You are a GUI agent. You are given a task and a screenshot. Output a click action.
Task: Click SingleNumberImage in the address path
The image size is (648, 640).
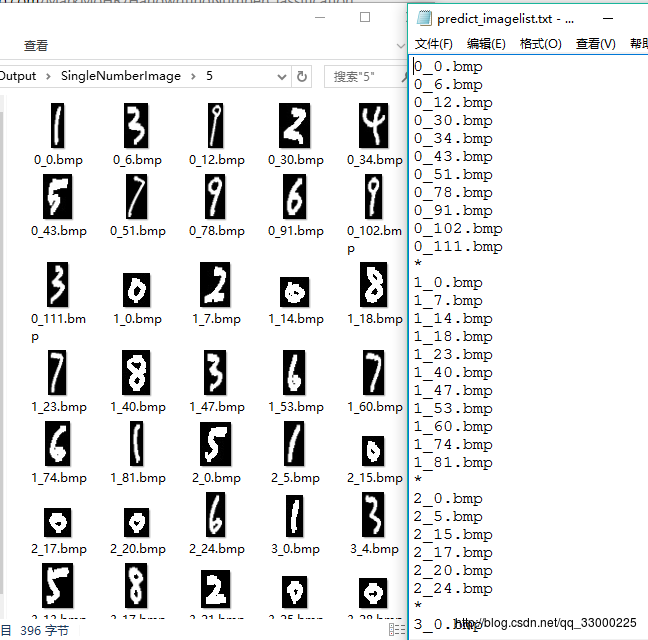[x=121, y=76]
